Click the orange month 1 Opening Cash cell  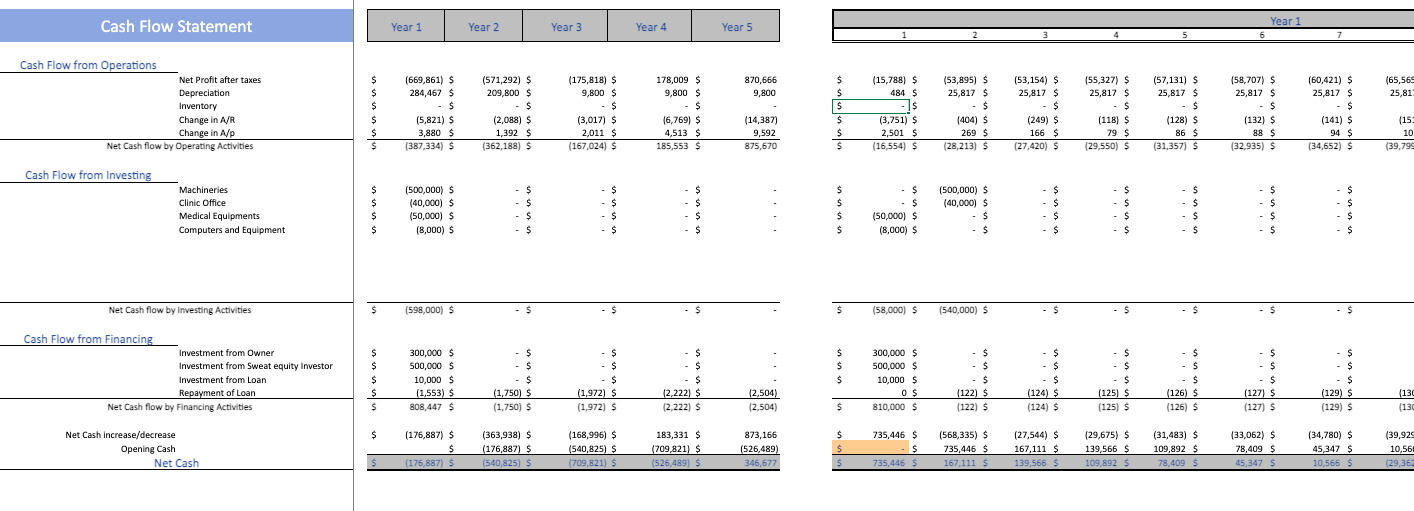click(871, 449)
